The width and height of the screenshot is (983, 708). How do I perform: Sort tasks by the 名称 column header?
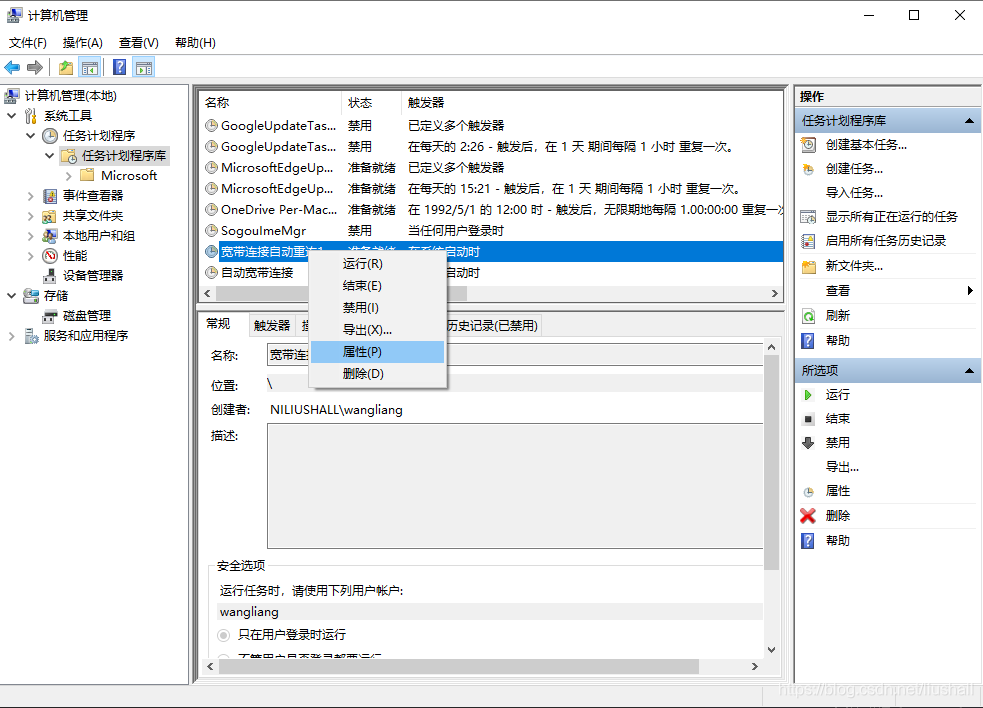(x=271, y=103)
